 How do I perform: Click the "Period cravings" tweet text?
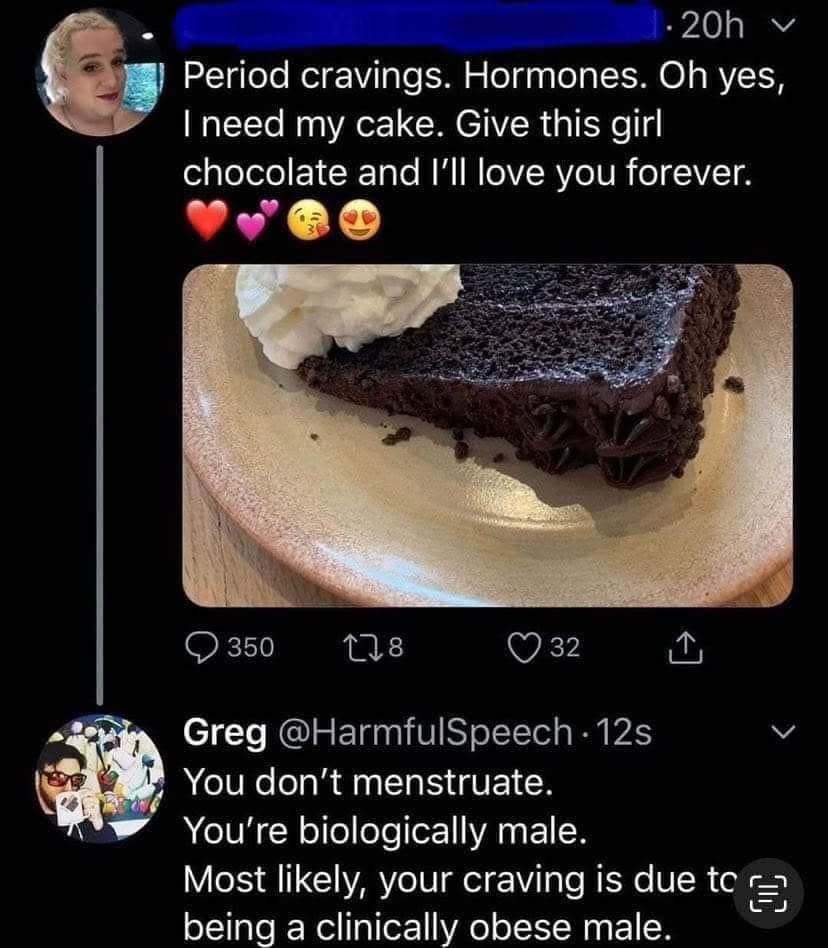480,125
